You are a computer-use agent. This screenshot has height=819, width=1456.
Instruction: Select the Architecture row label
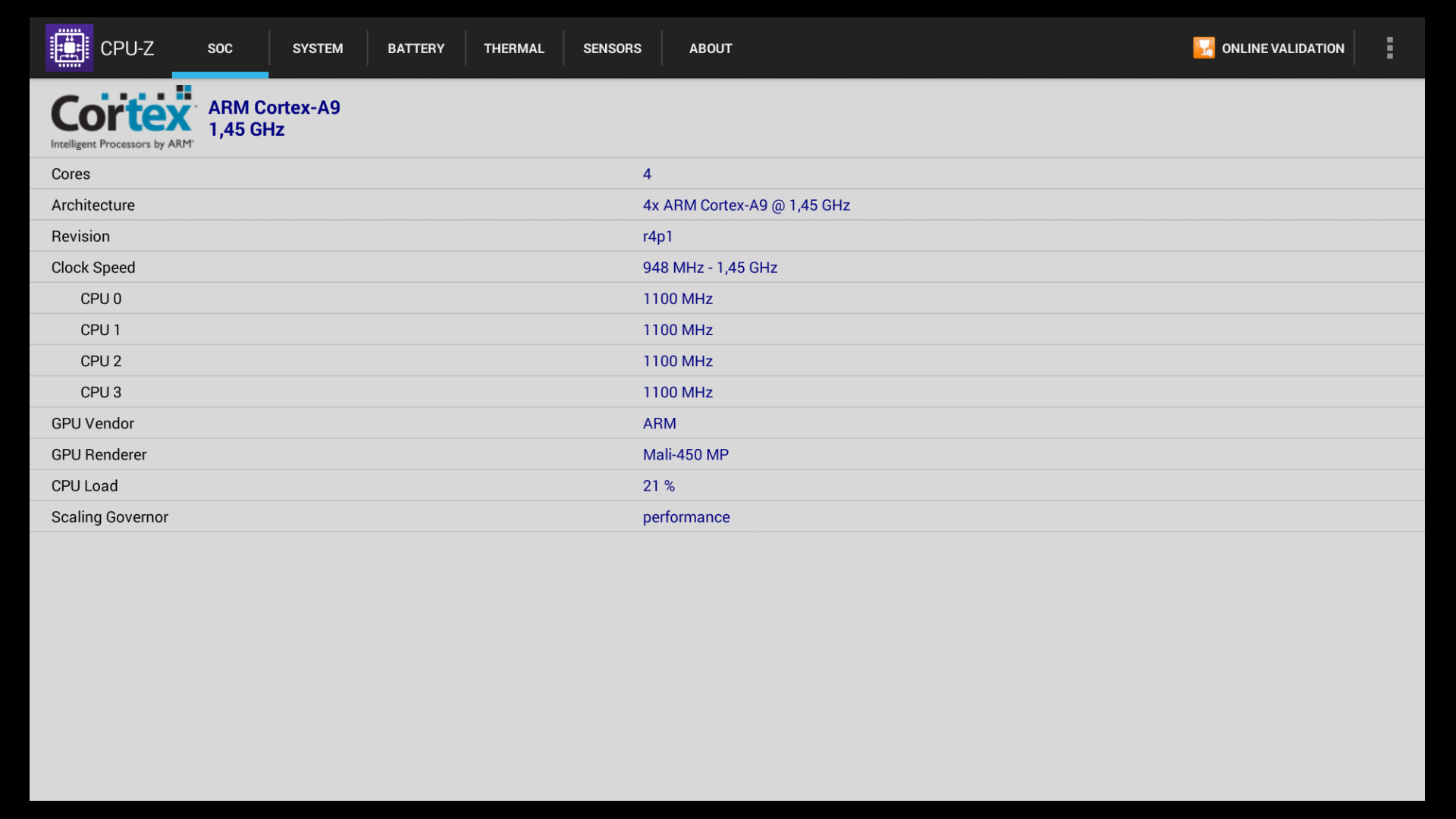click(93, 206)
